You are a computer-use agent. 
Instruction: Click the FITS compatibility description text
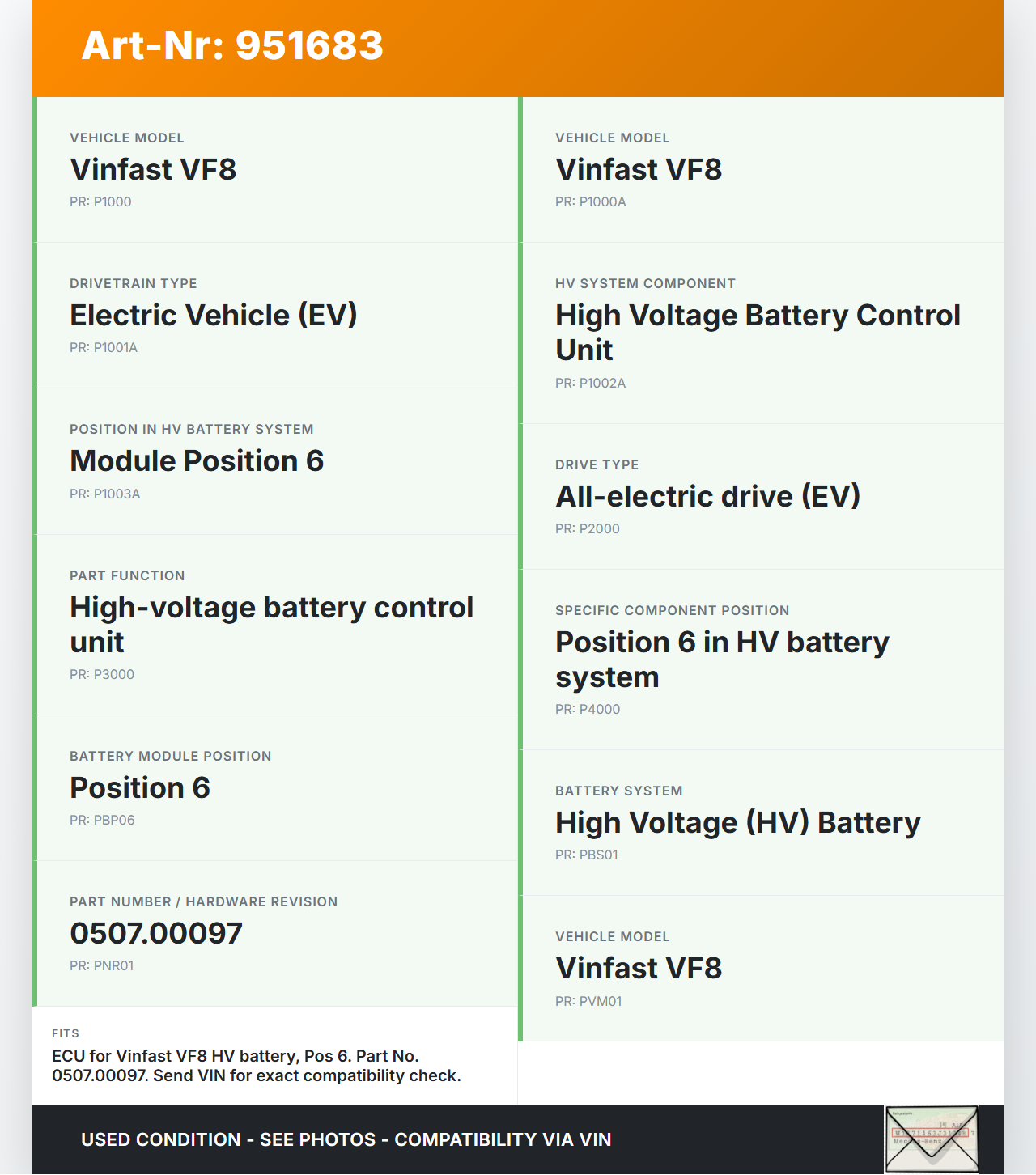tap(257, 1066)
